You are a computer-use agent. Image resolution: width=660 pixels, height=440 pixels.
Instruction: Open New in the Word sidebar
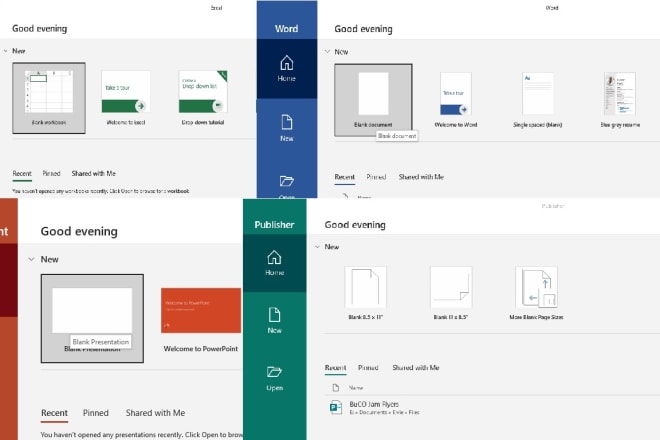pyautogui.click(x=287, y=128)
